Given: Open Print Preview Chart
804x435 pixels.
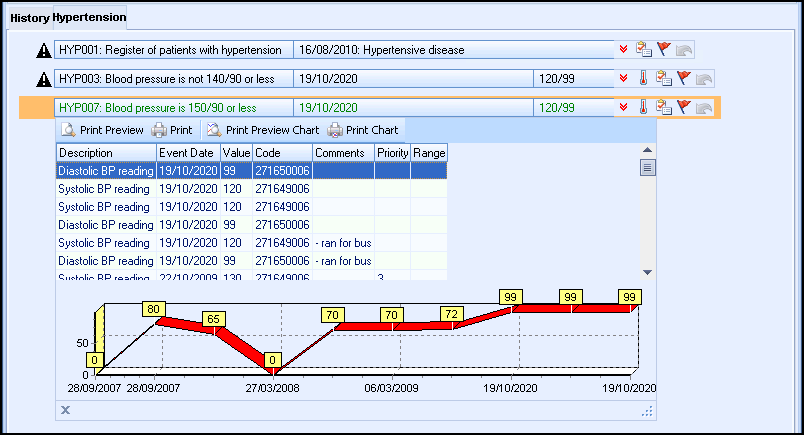Looking at the screenshot, I should click(262, 130).
